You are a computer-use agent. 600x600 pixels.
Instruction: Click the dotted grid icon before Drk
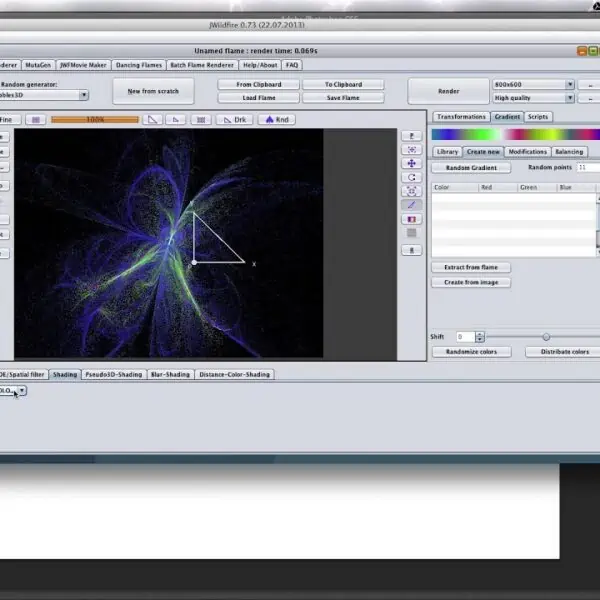[201, 120]
